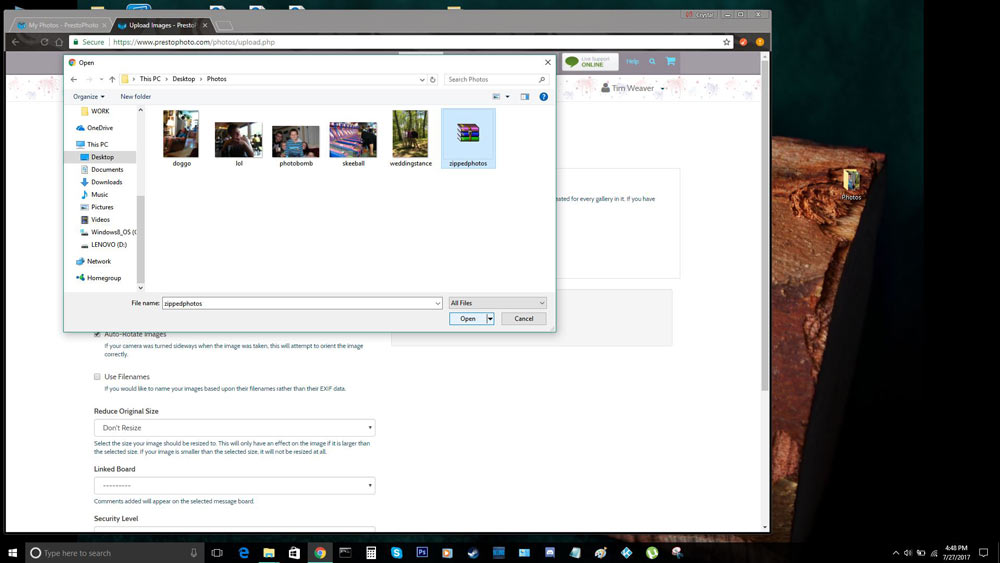Cancel the Open dialog
The width and height of the screenshot is (1000, 563).
point(524,319)
